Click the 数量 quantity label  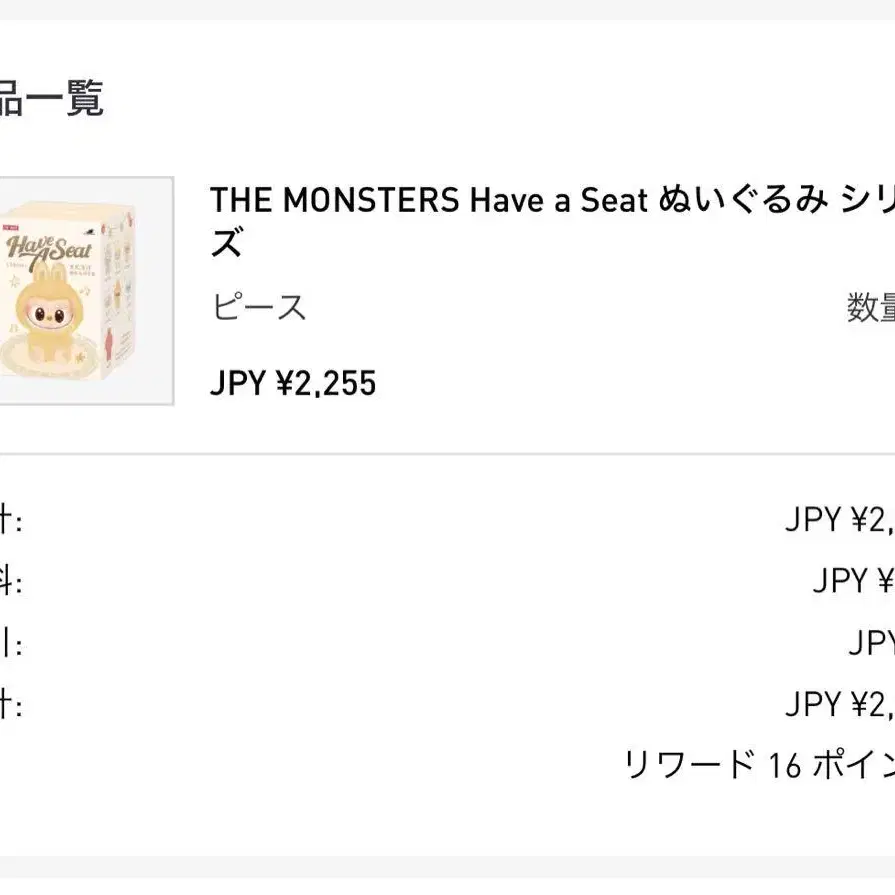click(871, 307)
